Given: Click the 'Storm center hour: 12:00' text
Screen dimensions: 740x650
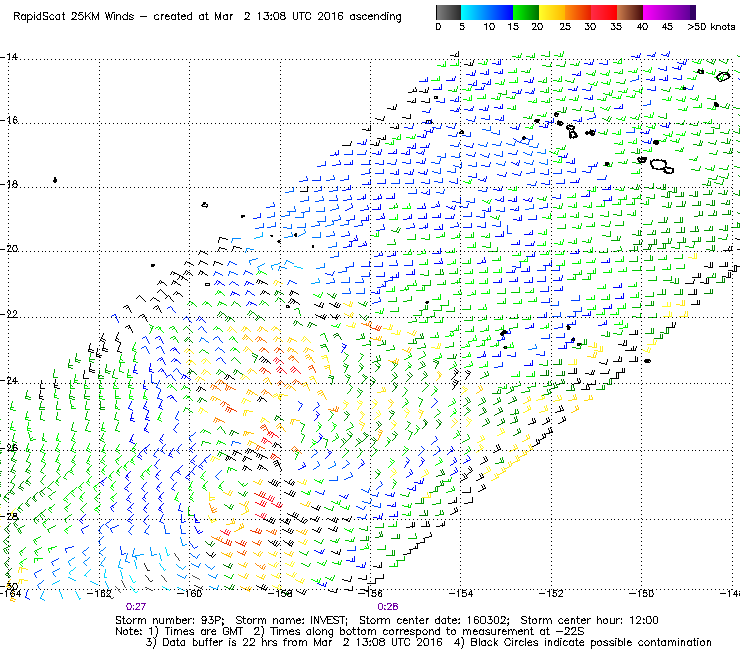Looking at the screenshot, I should (x=589, y=620).
